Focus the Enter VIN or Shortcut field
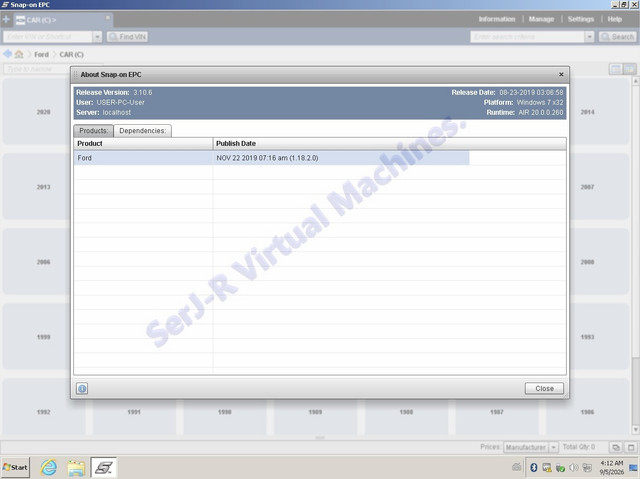 point(48,37)
